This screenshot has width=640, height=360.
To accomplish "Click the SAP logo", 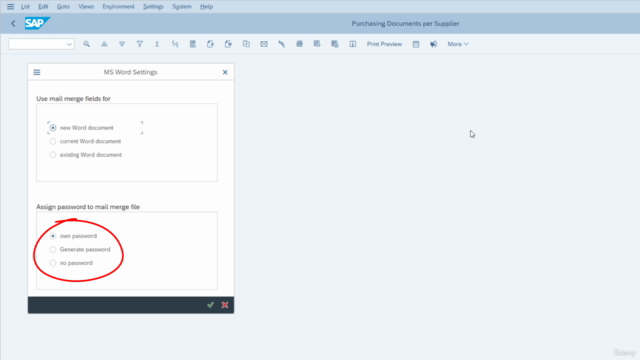I will 37,23.
